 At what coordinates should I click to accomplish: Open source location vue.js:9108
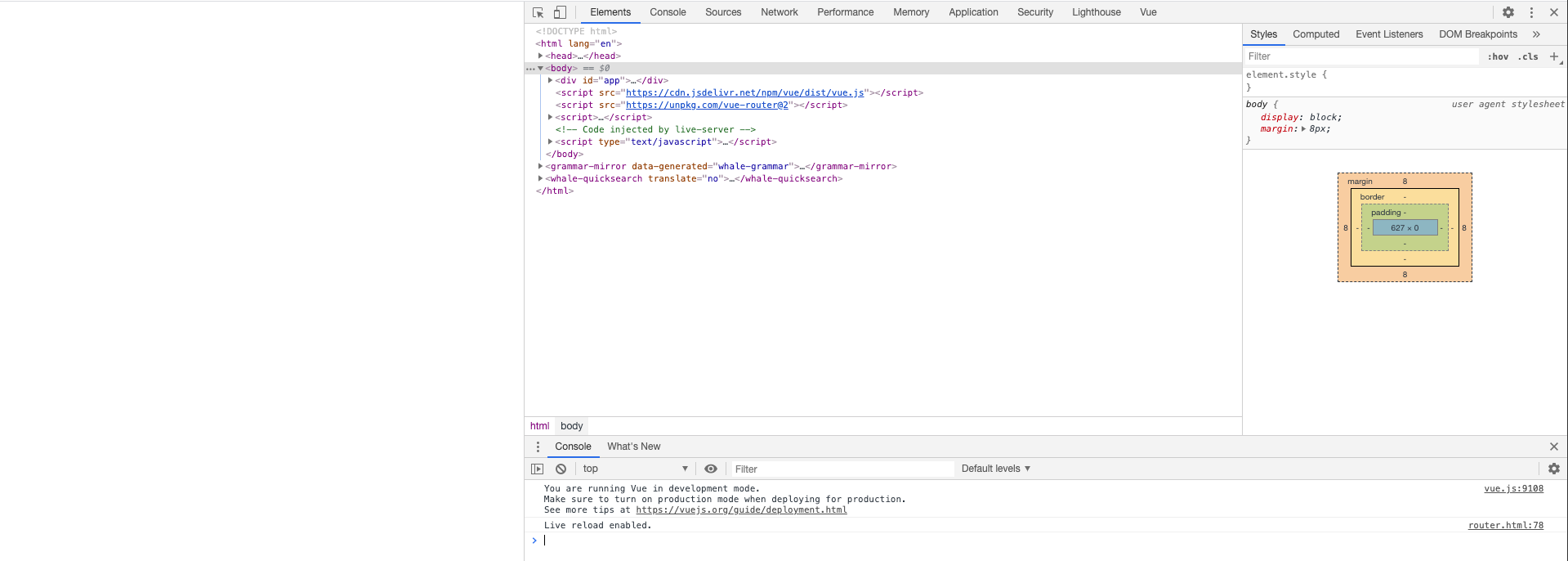[x=1513, y=488]
